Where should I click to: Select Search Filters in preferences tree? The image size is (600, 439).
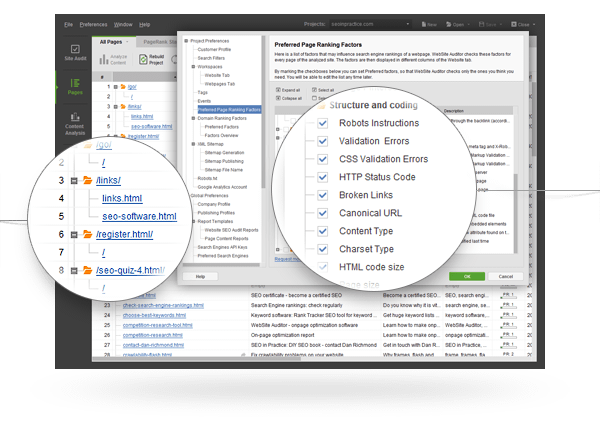click(x=211, y=58)
